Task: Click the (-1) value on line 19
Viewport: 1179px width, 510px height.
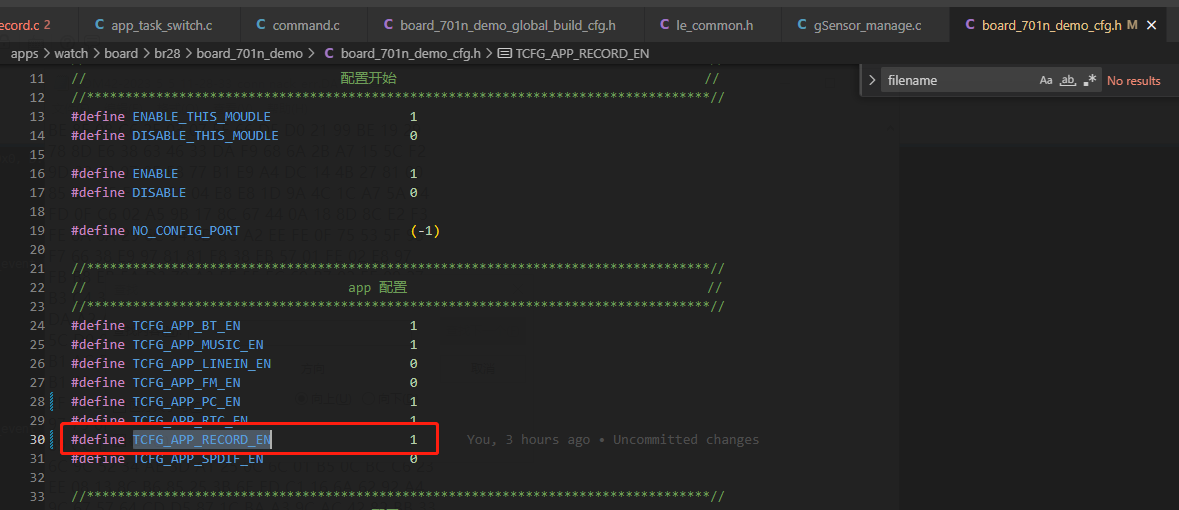Action: (x=425, y=231)
